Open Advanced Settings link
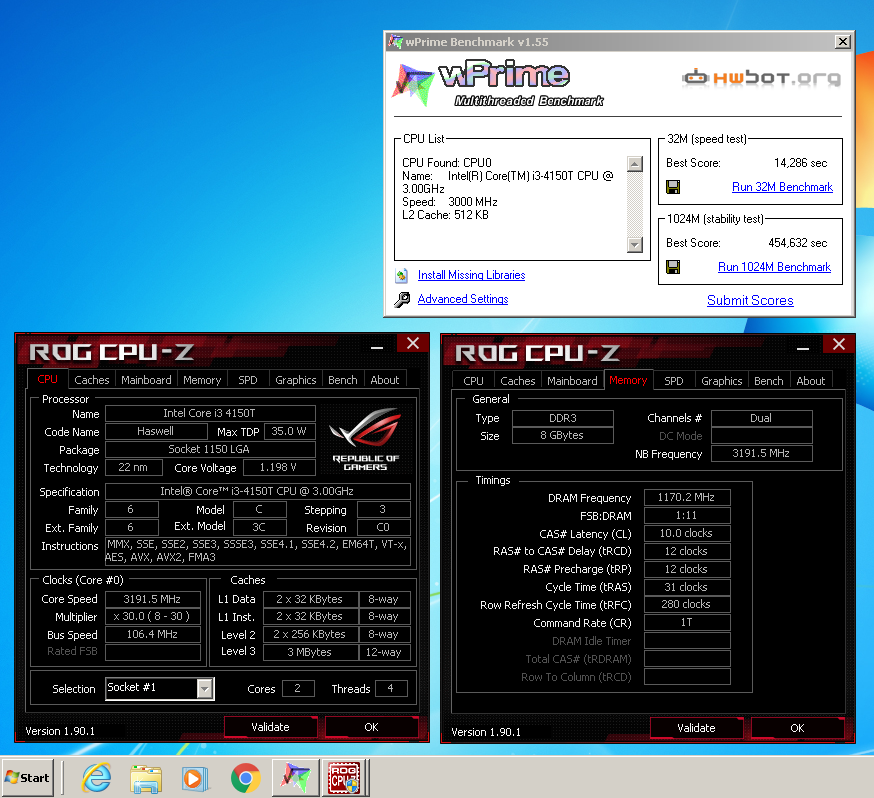Screen dimensions: 874x798 coord(463,299)
